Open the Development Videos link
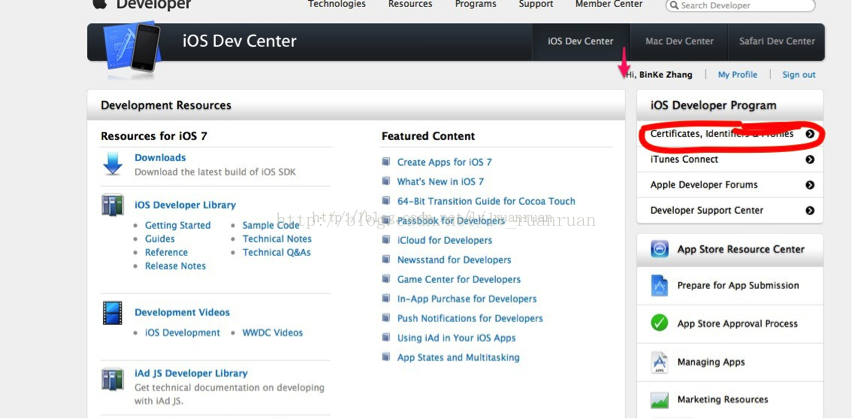Screen dimensions: 852x419 (182, 312)
